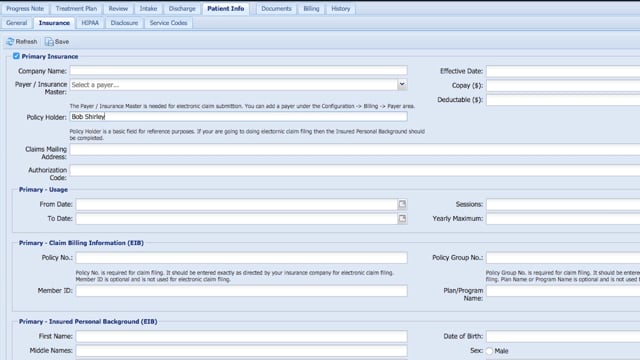Click the Primary - Claim Billing Information (EIB) heading
640x360 pixels.
point(81,243)
